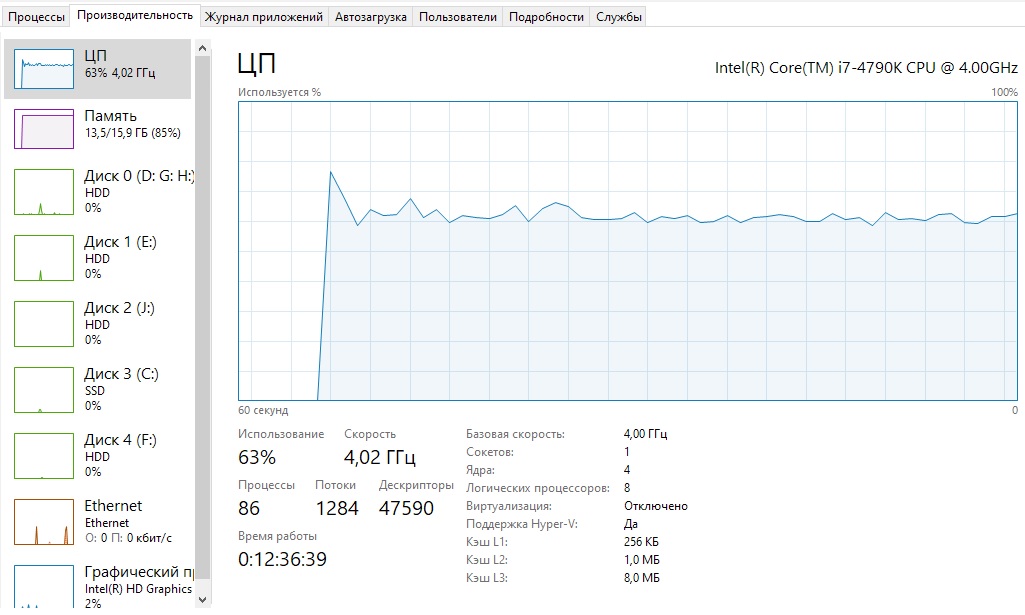Open the Журнал приложений tab
This screenshot has height=615, width=1025.
tap(263, 17)
